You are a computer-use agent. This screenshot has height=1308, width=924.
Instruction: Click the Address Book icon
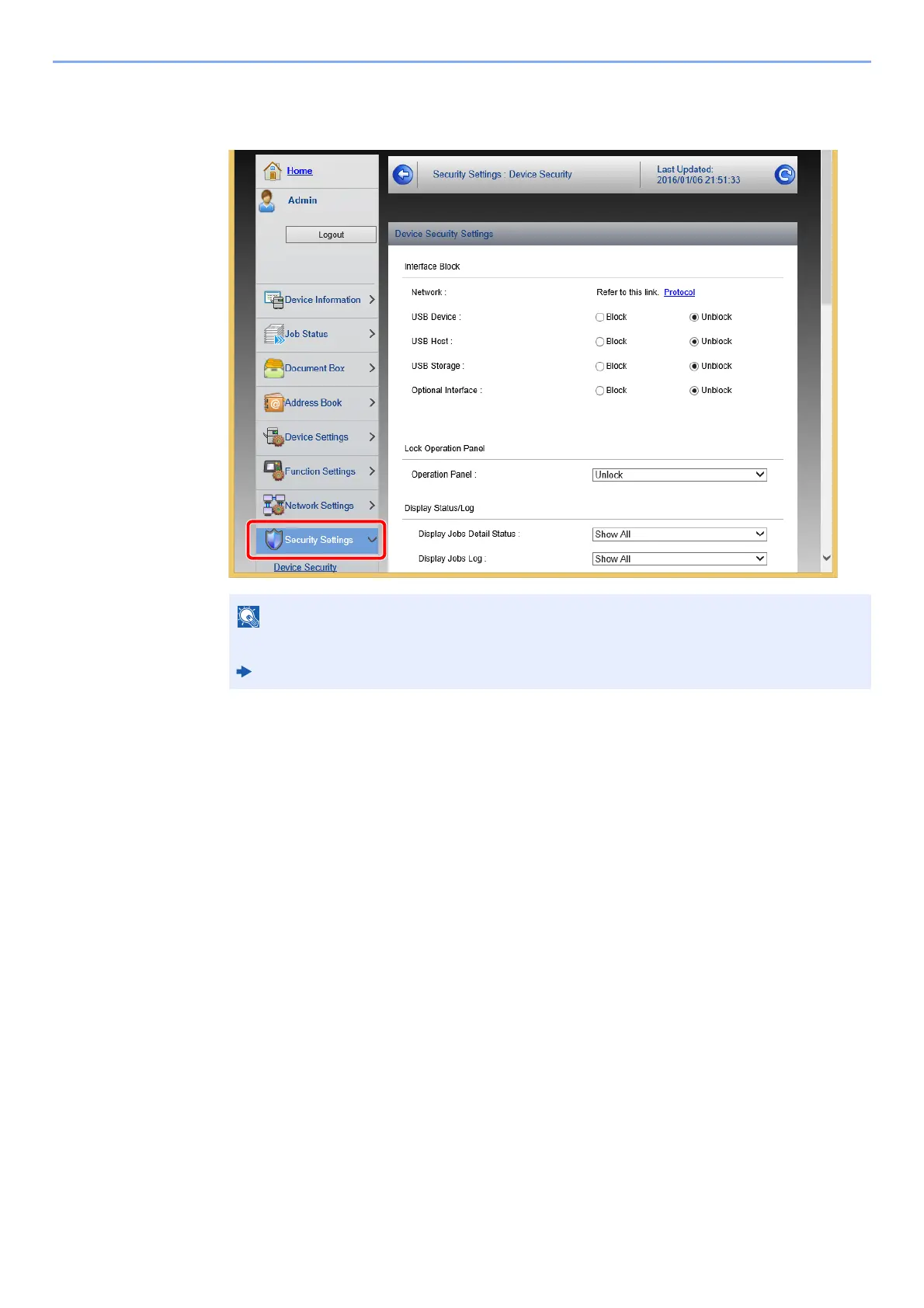[273, 402]
